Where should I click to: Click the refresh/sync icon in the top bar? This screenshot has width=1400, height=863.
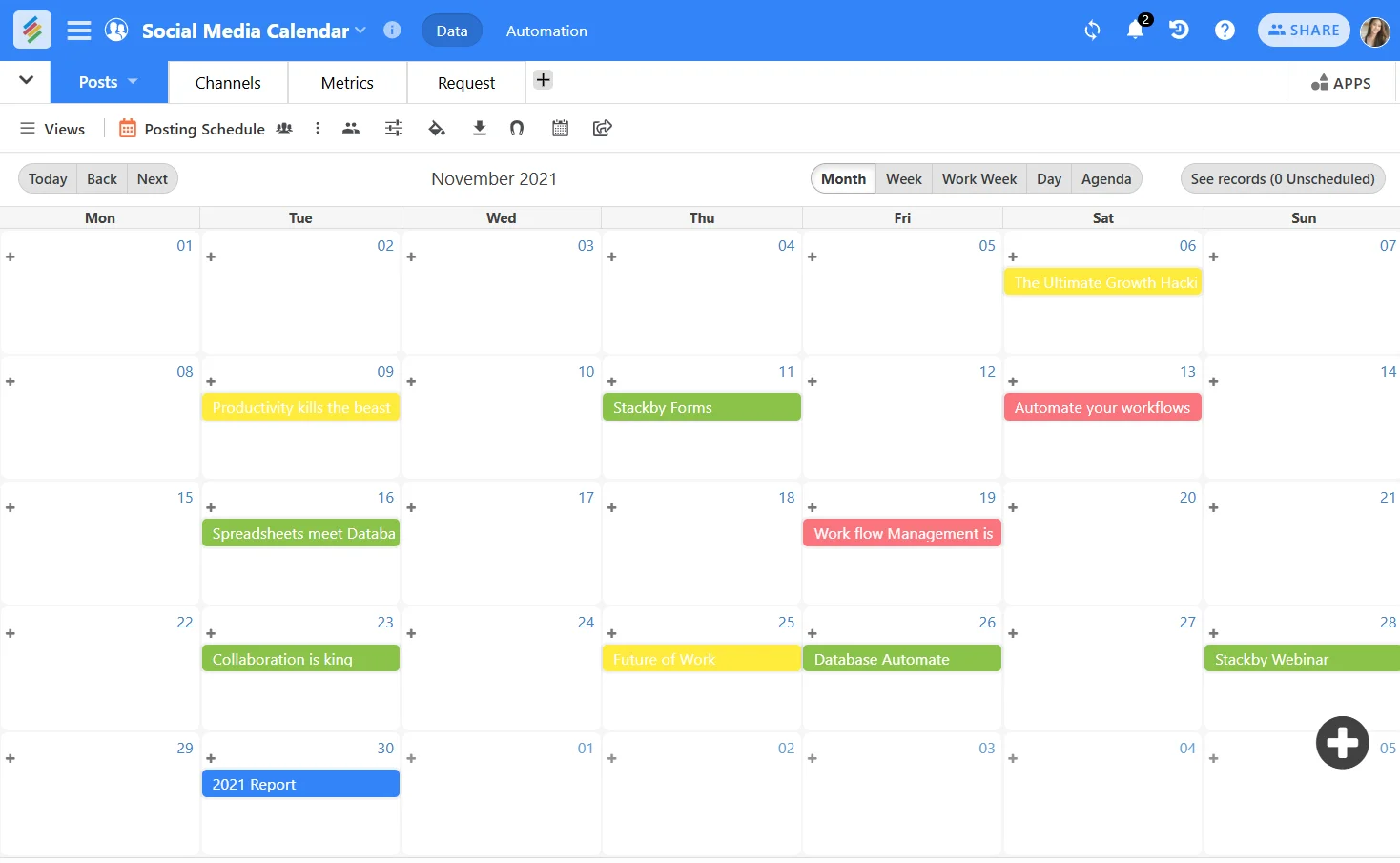(1091, 30)
